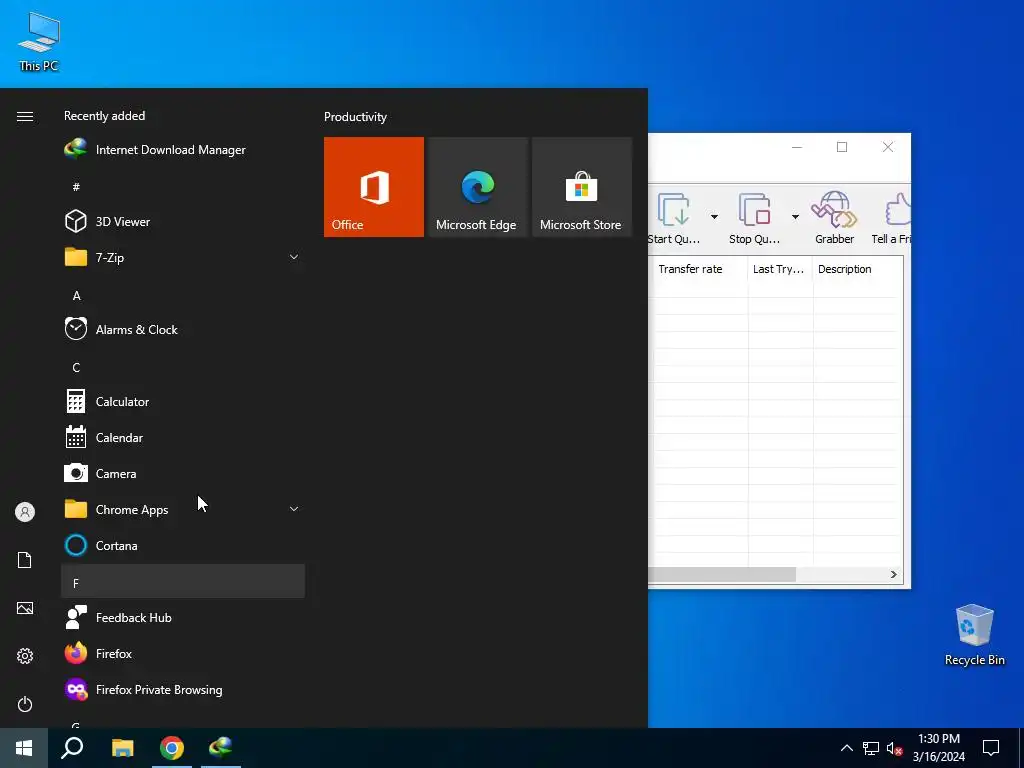Screen dimensions: 1024x768
Task: Expand the 7-Zip folder chevron
Action: pos(294,257)
